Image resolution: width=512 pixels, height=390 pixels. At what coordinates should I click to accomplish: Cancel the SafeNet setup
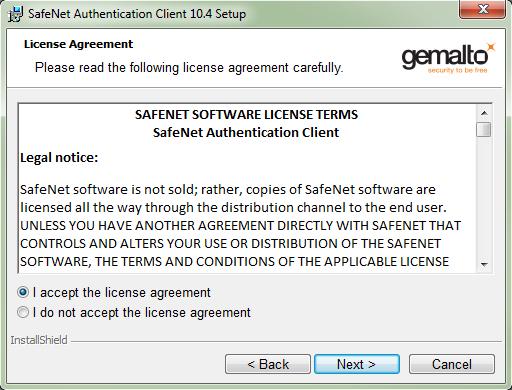(452, 364)
